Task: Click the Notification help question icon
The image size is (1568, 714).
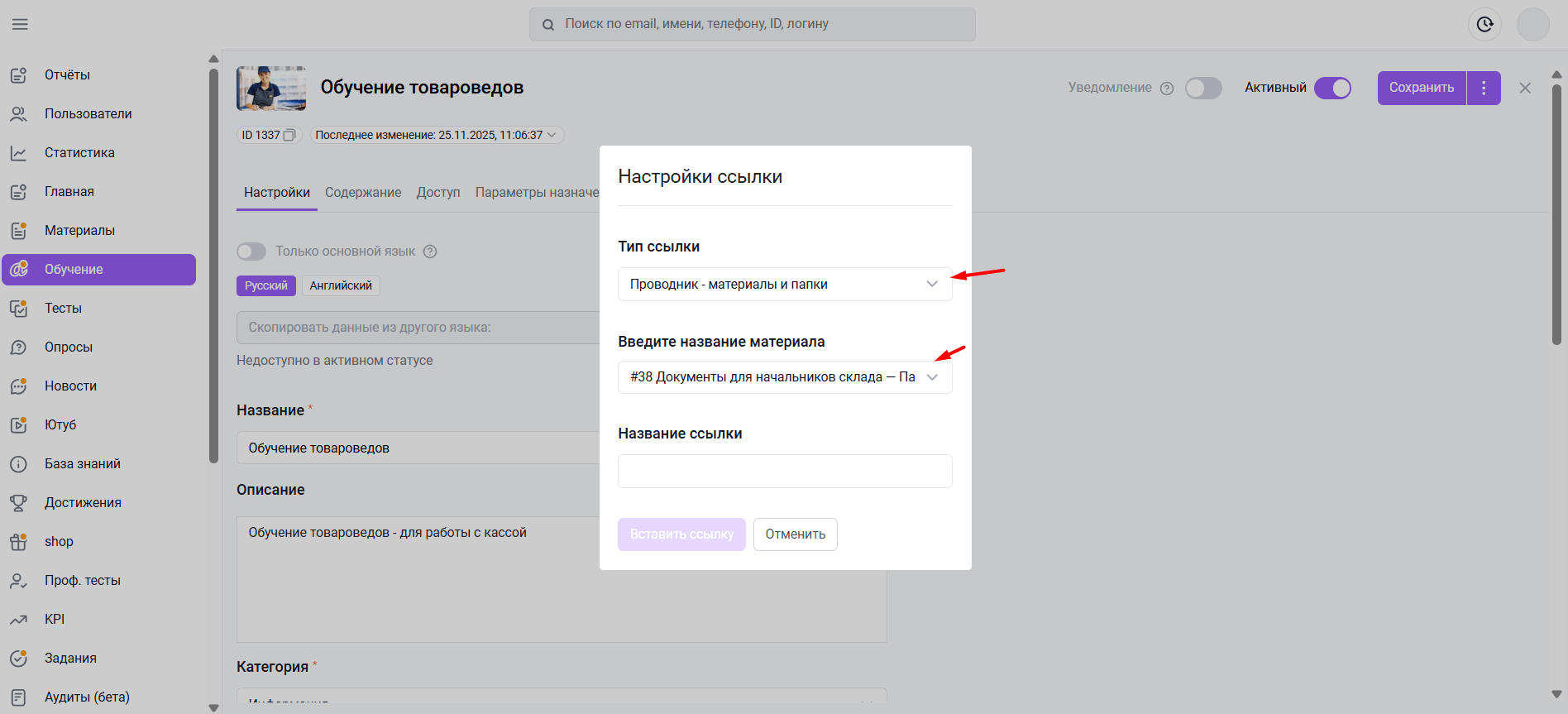Action: (x=1167, y=89)
